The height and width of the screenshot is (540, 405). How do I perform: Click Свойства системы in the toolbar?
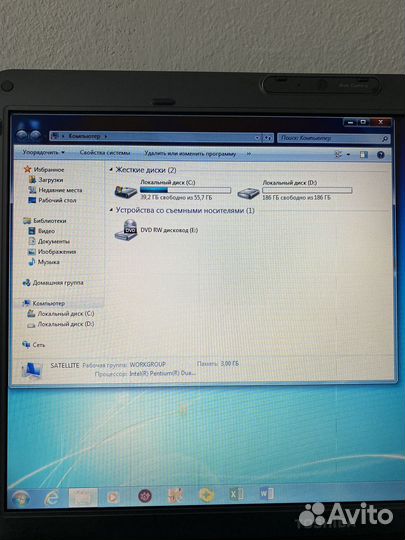[x=105, y=153]
